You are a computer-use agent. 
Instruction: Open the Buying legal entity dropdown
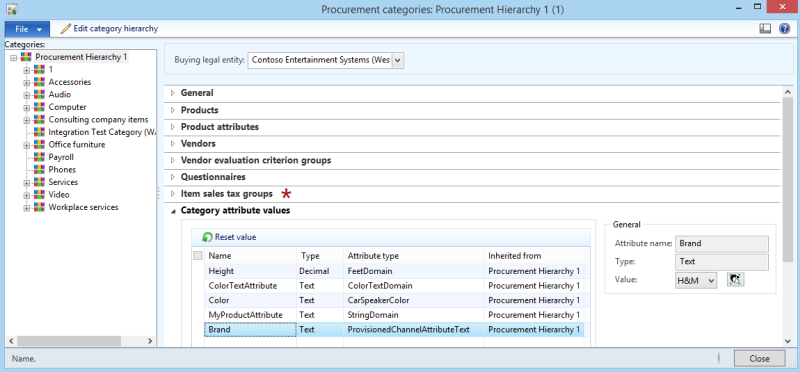(398, 60)
